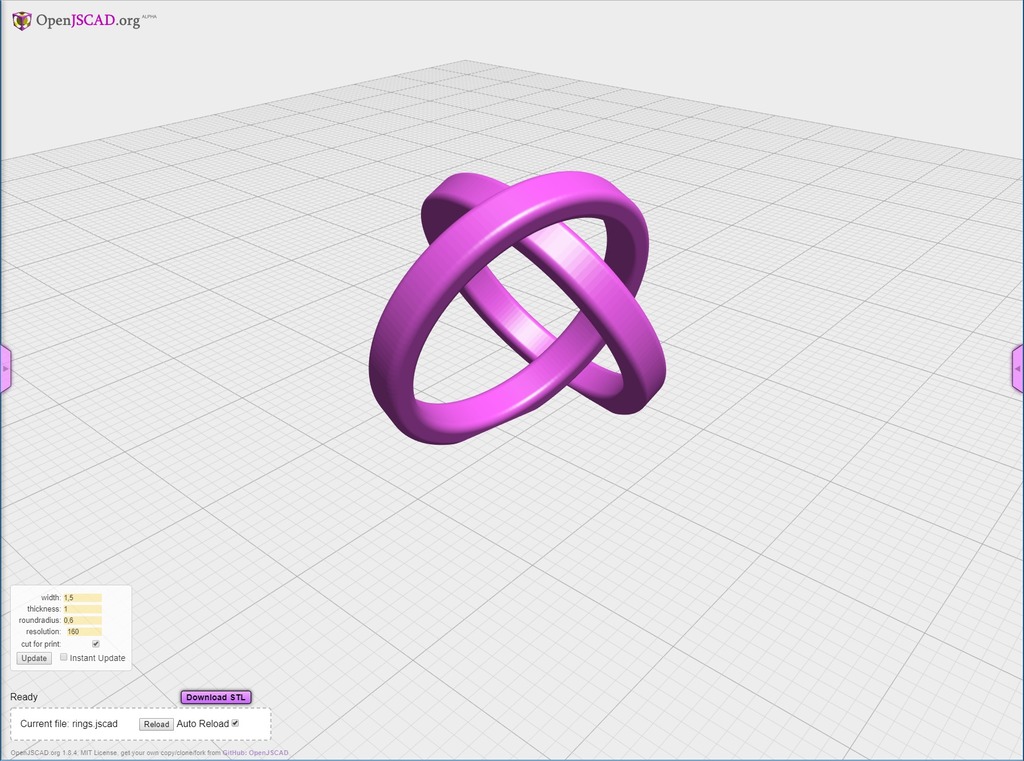Download the model as STL
The height and width of the screenshot is (761, 1024).
(x=216, y=698)
